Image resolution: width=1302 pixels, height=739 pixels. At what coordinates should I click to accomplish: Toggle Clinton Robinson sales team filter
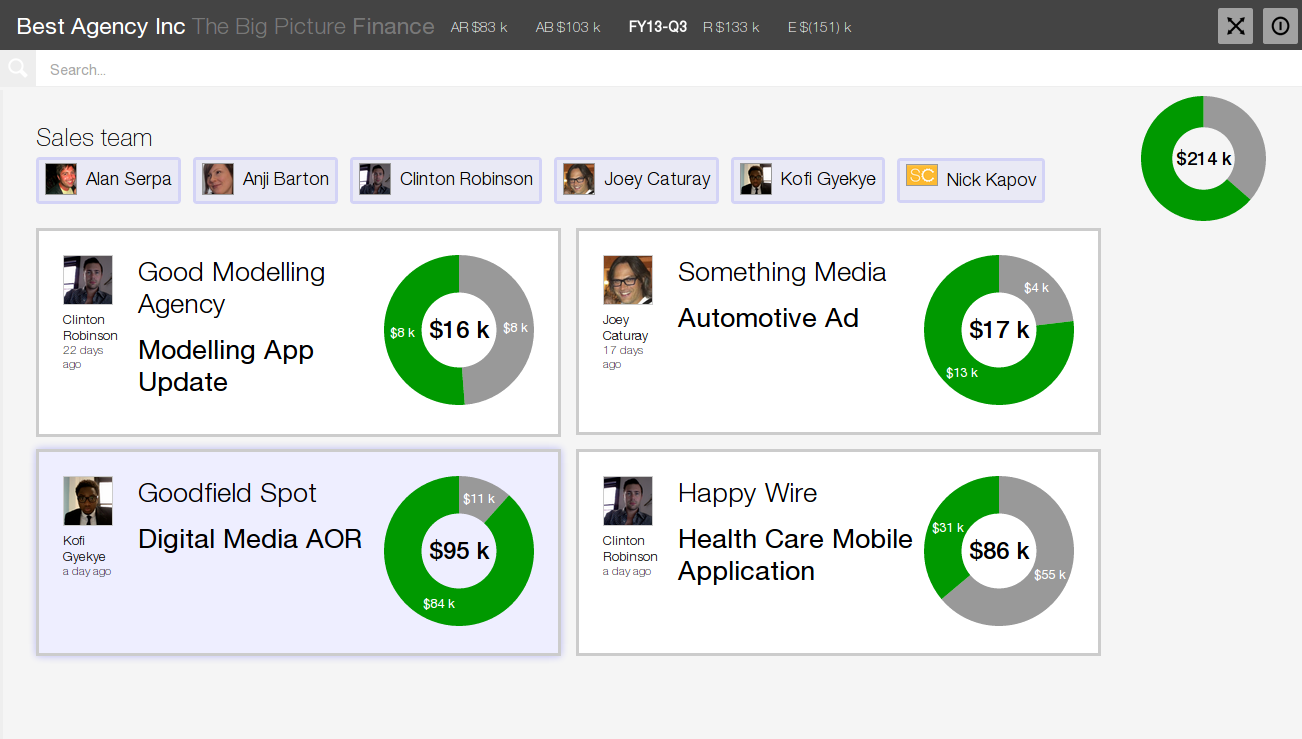445,180
